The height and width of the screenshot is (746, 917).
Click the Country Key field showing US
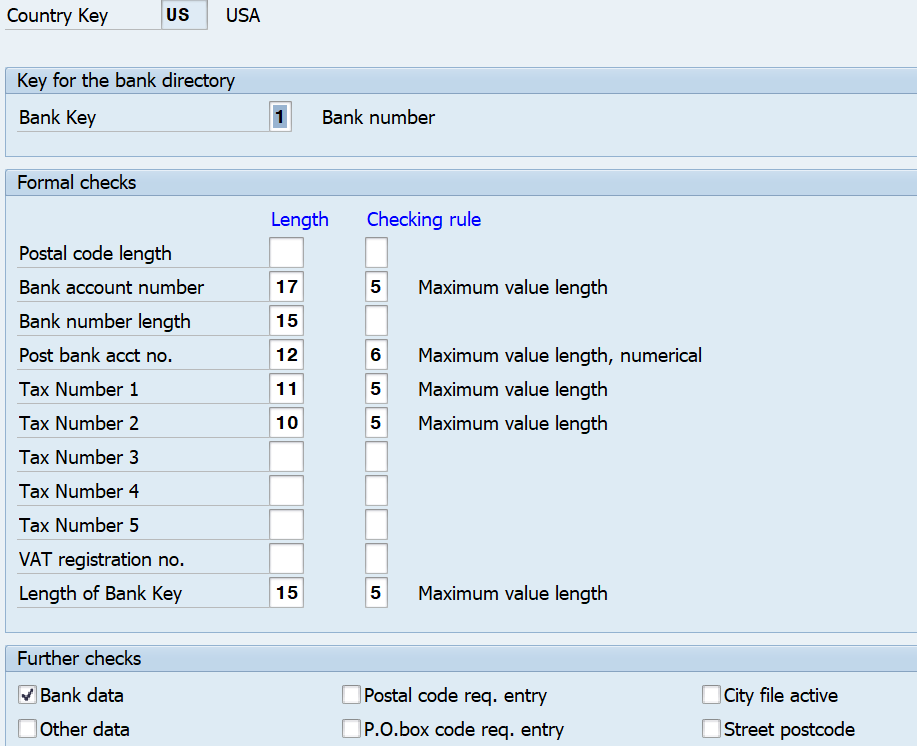pyautogui.click(x=184, y=16)
